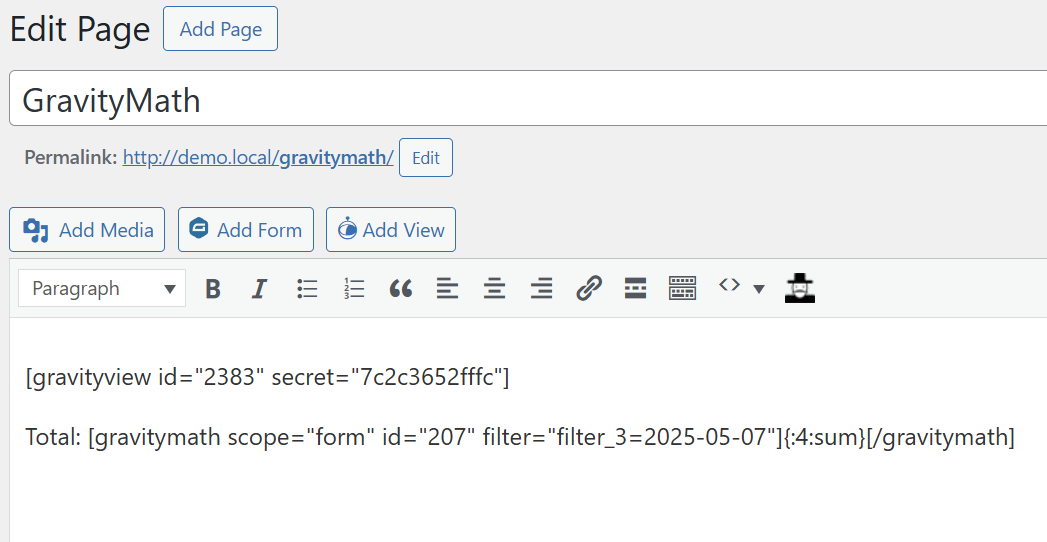Insert a numbered list
The height and width of the screenshot is (542, 1047).
click(x=354, y=289)
